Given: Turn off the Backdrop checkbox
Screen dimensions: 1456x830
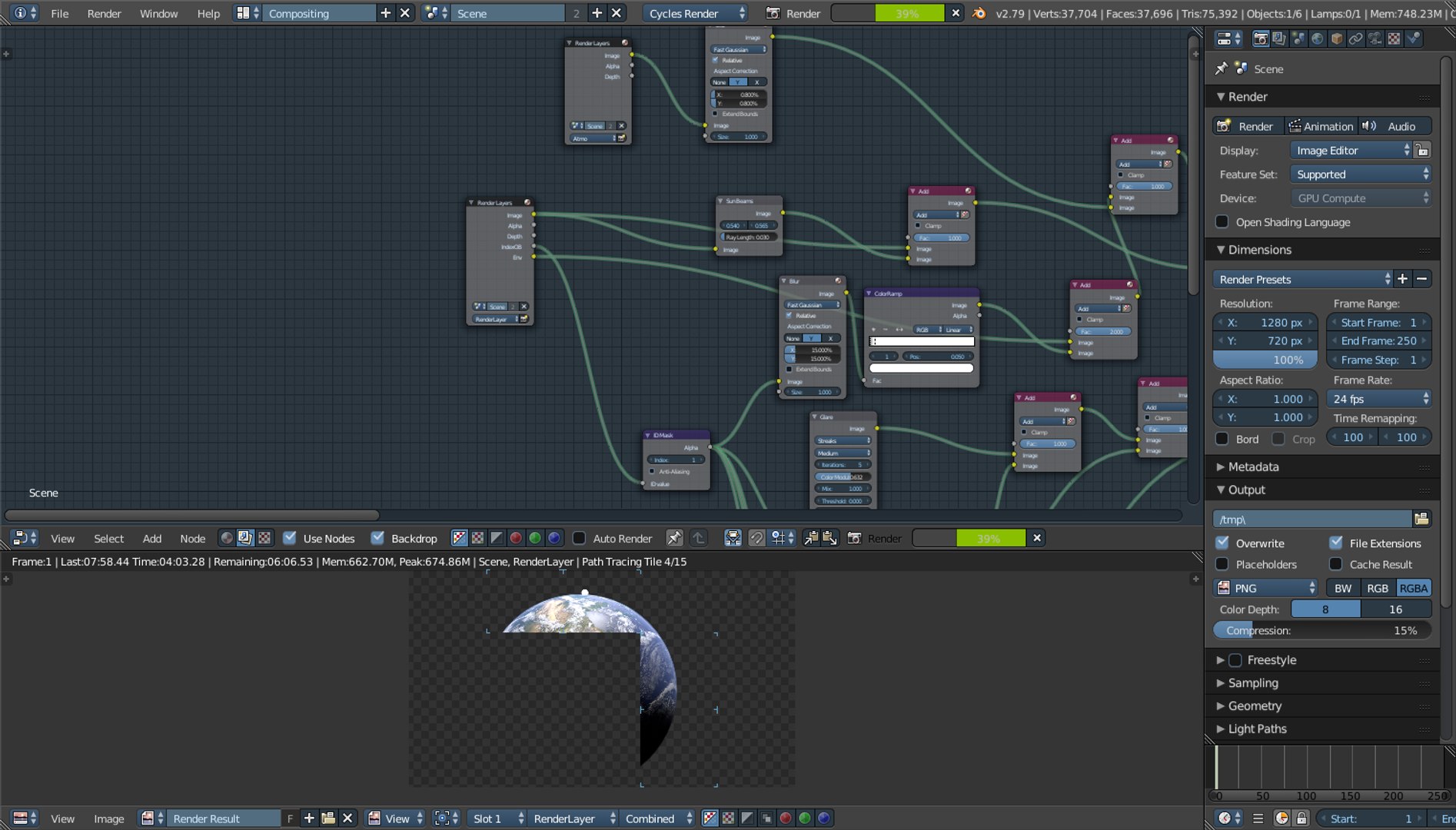Looking at the screenshot, I should (x=377, y=538).
